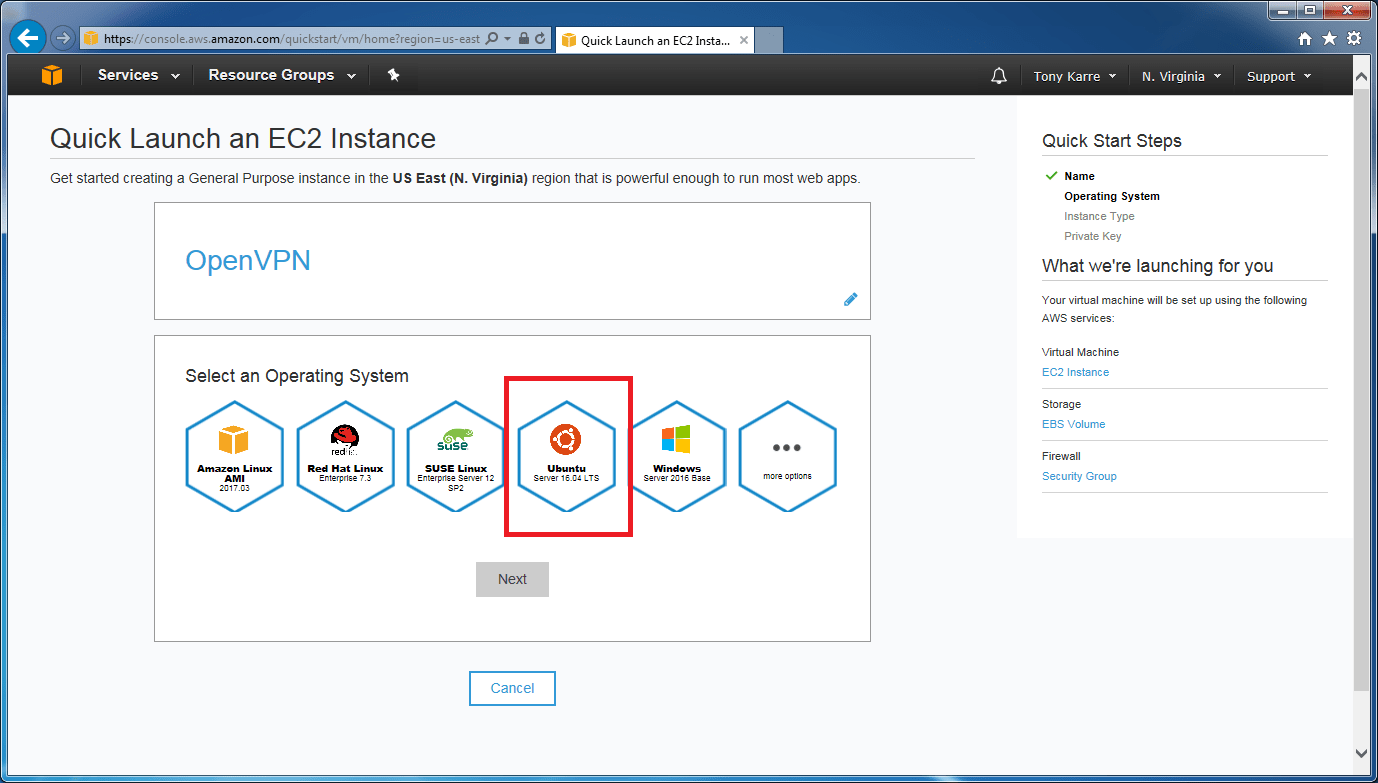
Task: Open Internet Explorer settings gear
Action: coord(1354,37)
